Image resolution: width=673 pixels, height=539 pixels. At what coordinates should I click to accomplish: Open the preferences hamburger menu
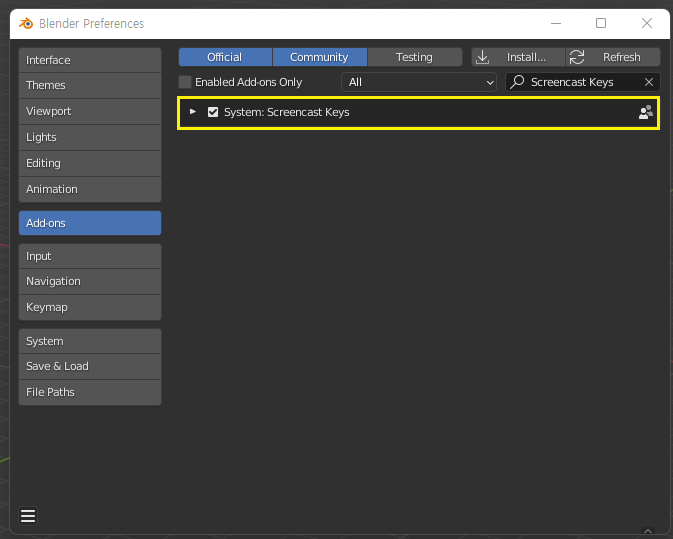click(28, 516)
